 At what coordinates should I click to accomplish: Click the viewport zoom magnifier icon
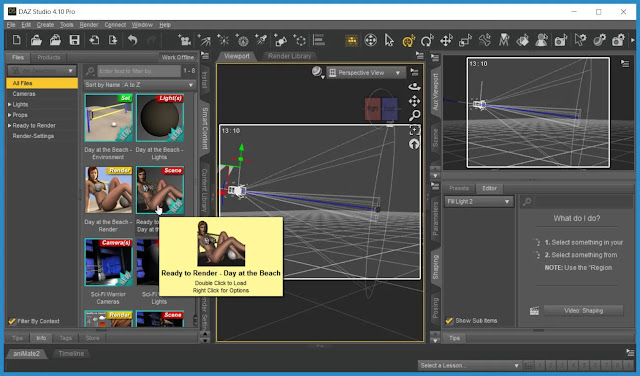[414, 116]
